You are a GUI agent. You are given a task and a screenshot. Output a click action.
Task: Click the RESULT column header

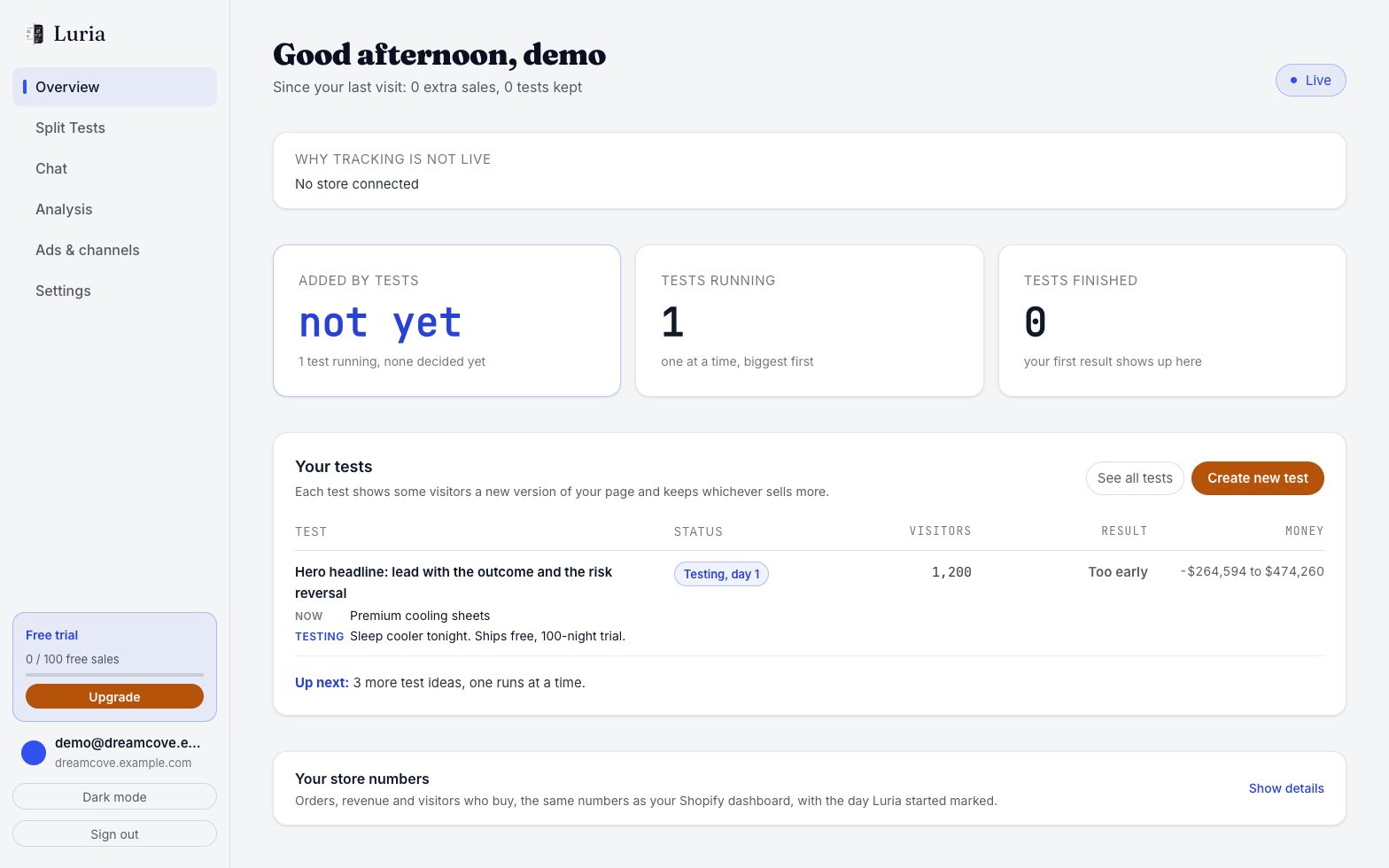pyautogui.click(x=1124, y=531)
